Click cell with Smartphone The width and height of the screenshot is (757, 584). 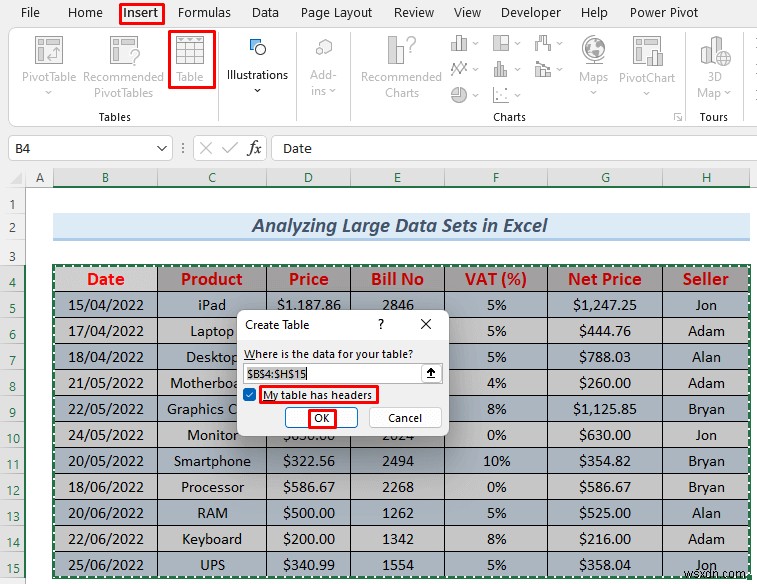coord(212,461)
